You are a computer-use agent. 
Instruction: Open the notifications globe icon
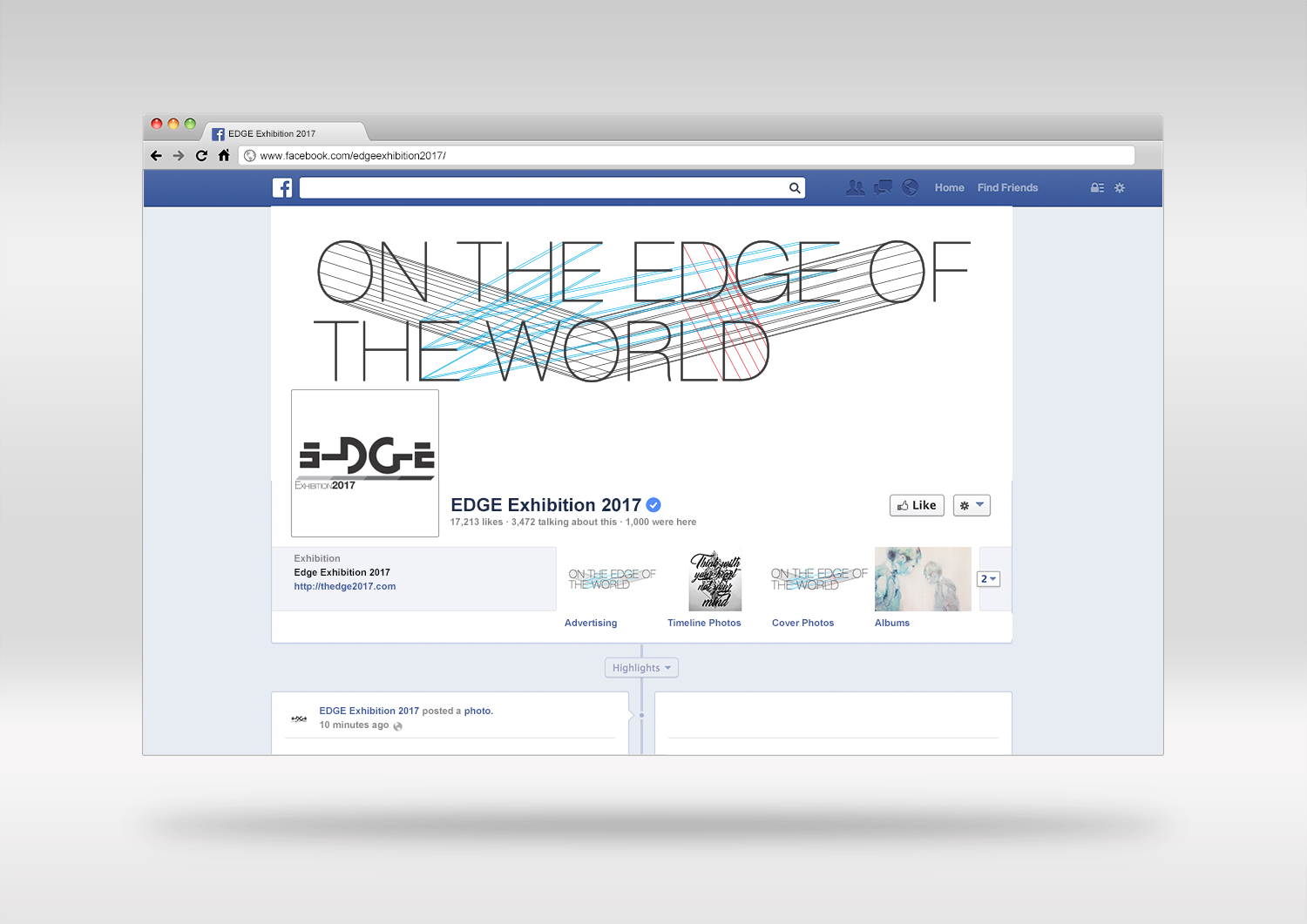pyautogui.click(x=911, y=187)
